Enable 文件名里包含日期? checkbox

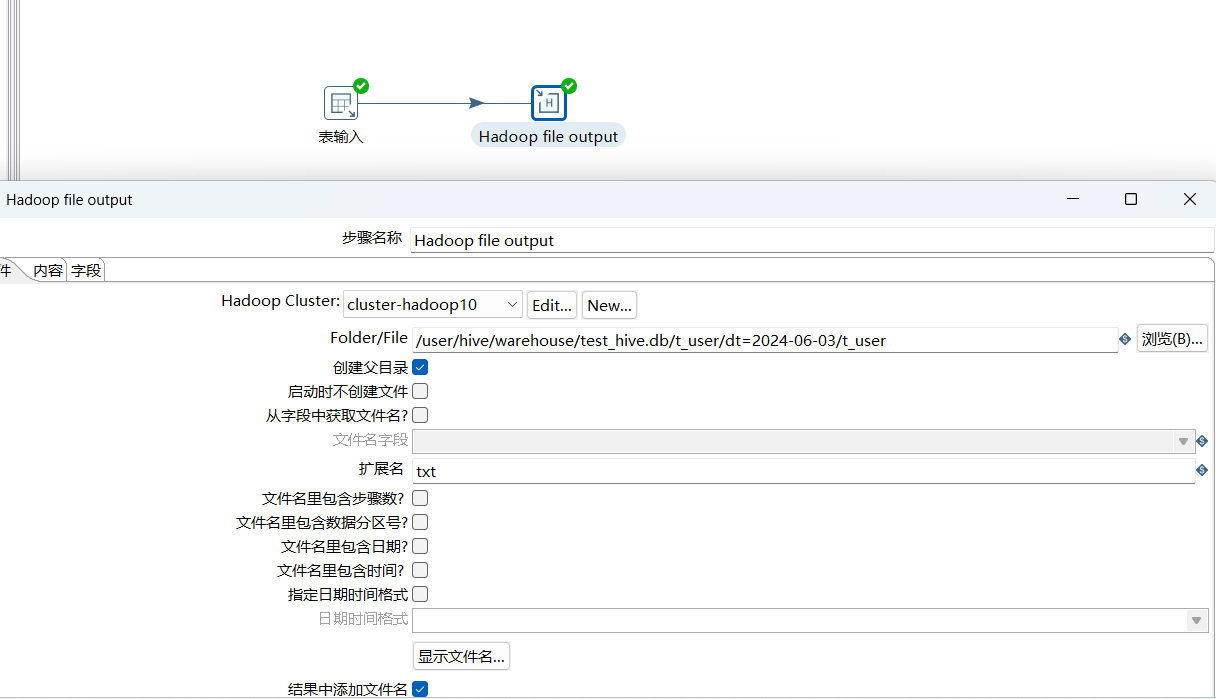[420, 546]
